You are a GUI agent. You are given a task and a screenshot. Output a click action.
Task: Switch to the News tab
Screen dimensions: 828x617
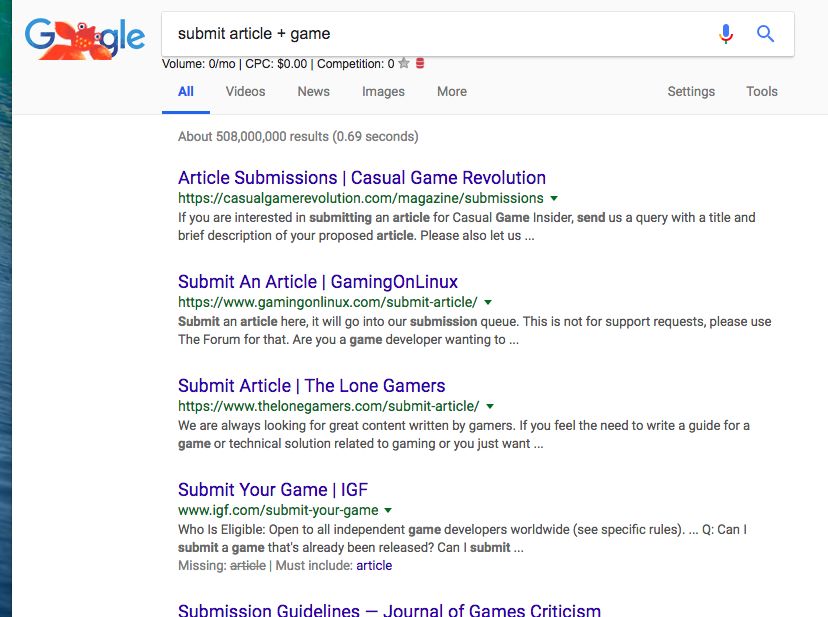click(314, 92)
